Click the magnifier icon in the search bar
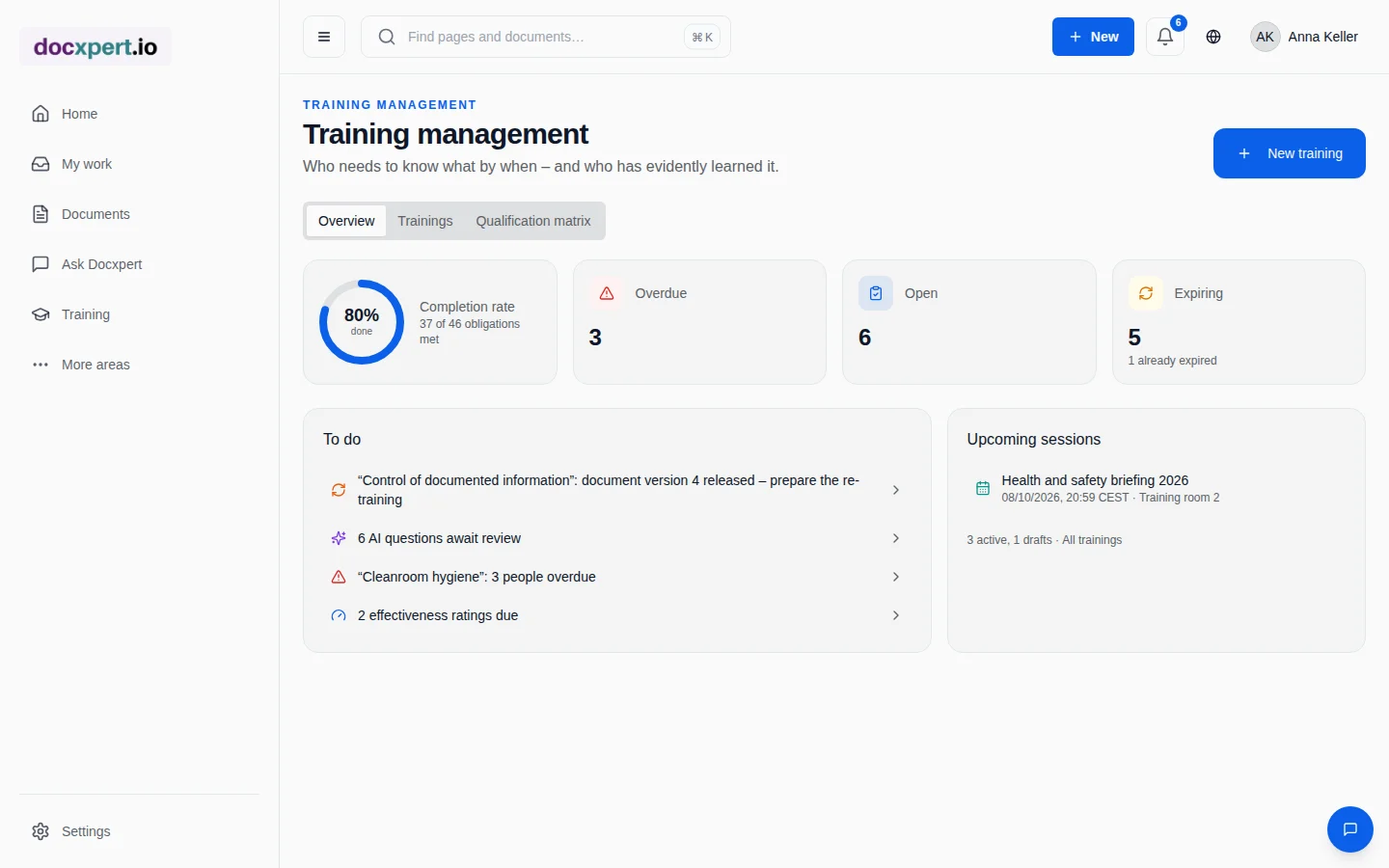 (x=387, y=37)
